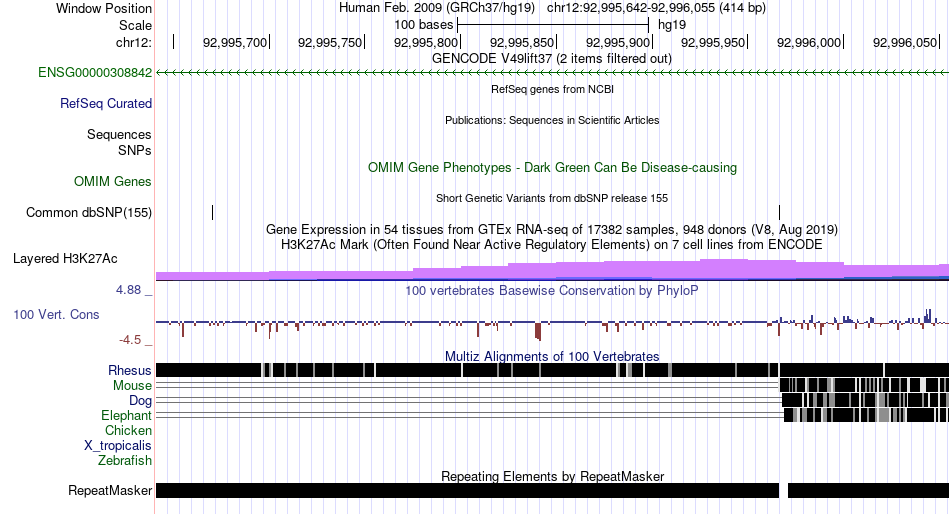Click the 92,995,800 ruler position
This screenshot has width=950, height=514.
pyautogui.click(x=426, y=42)
